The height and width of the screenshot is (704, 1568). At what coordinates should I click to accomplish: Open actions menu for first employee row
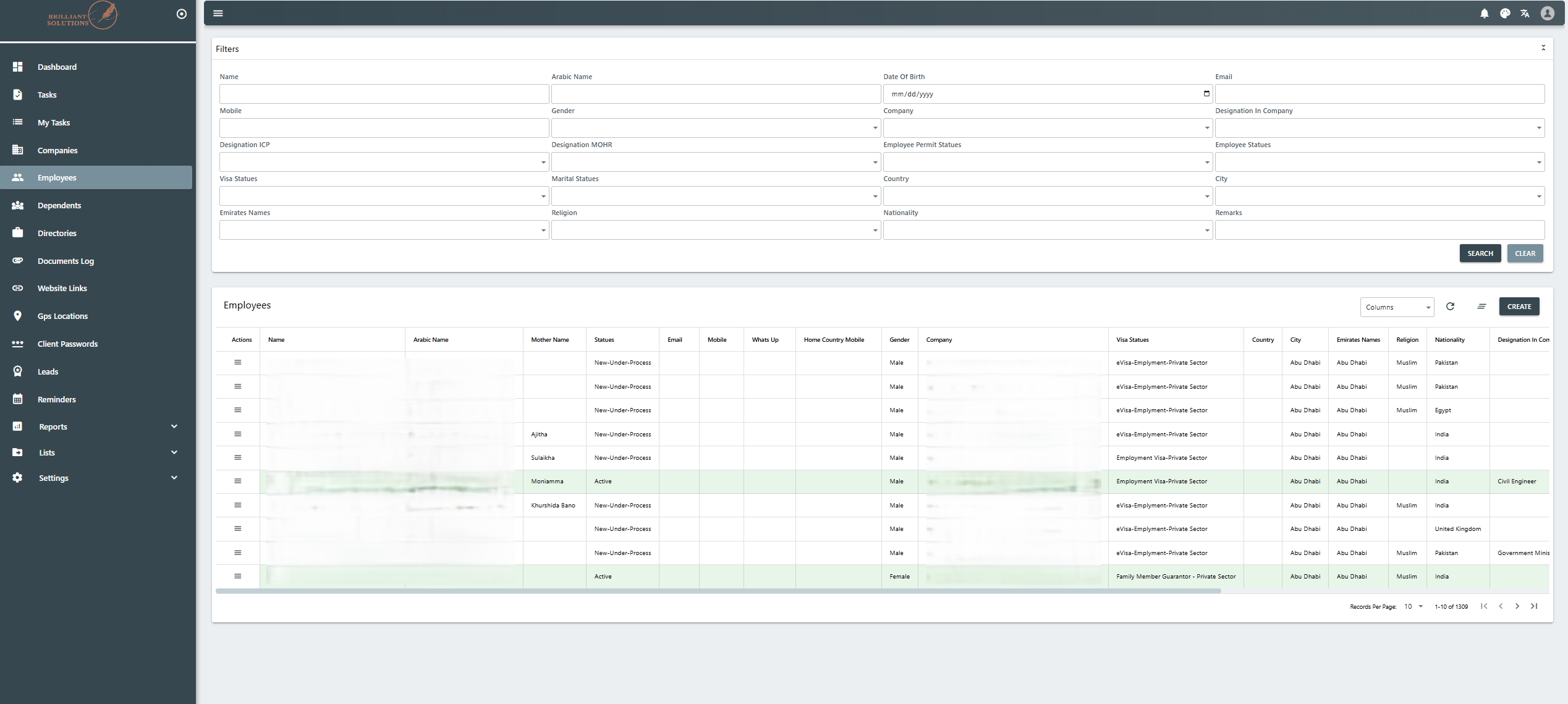point(238,363)
